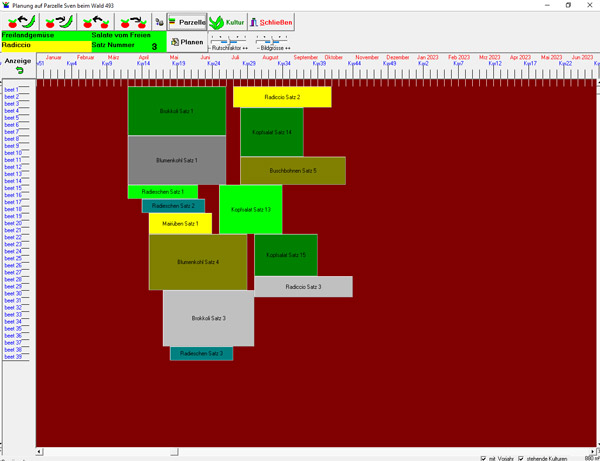Click the beet 1 row label
600x461 pixels.
[x=11, y=90]
